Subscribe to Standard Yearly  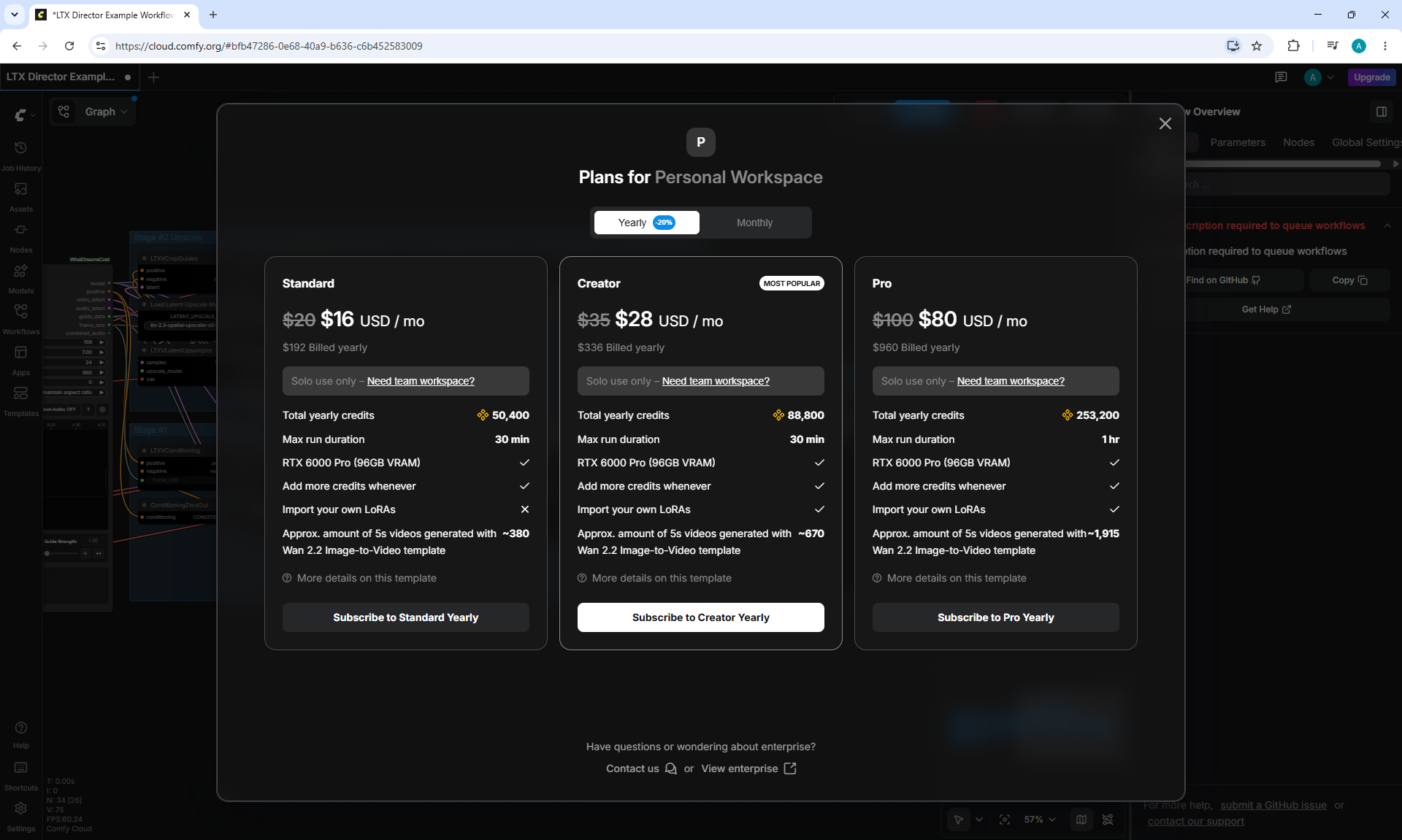coord(406,617)
